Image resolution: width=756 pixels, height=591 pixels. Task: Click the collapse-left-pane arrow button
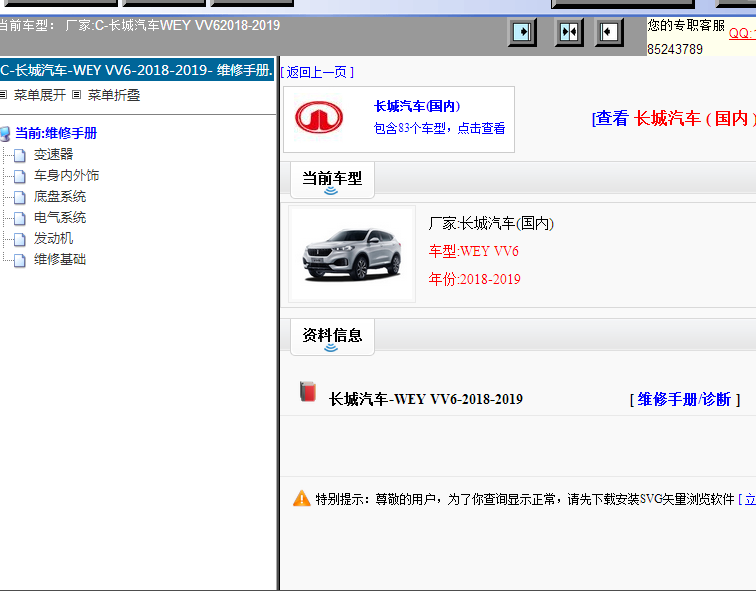coord(609,33)
